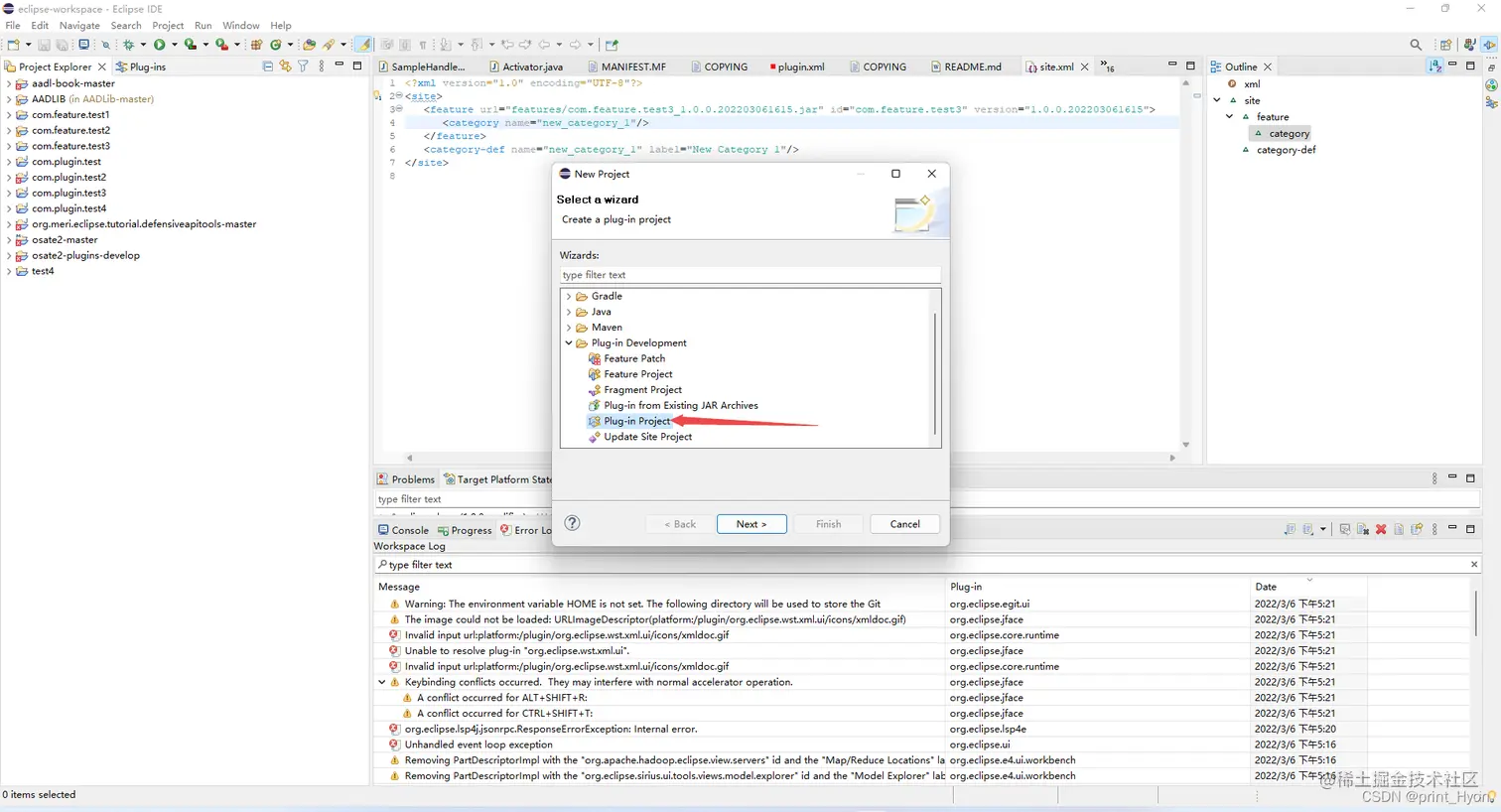Click the Clear Log Viewer icon
This screenshot has width=1501, height=812.
(1363, 529)
